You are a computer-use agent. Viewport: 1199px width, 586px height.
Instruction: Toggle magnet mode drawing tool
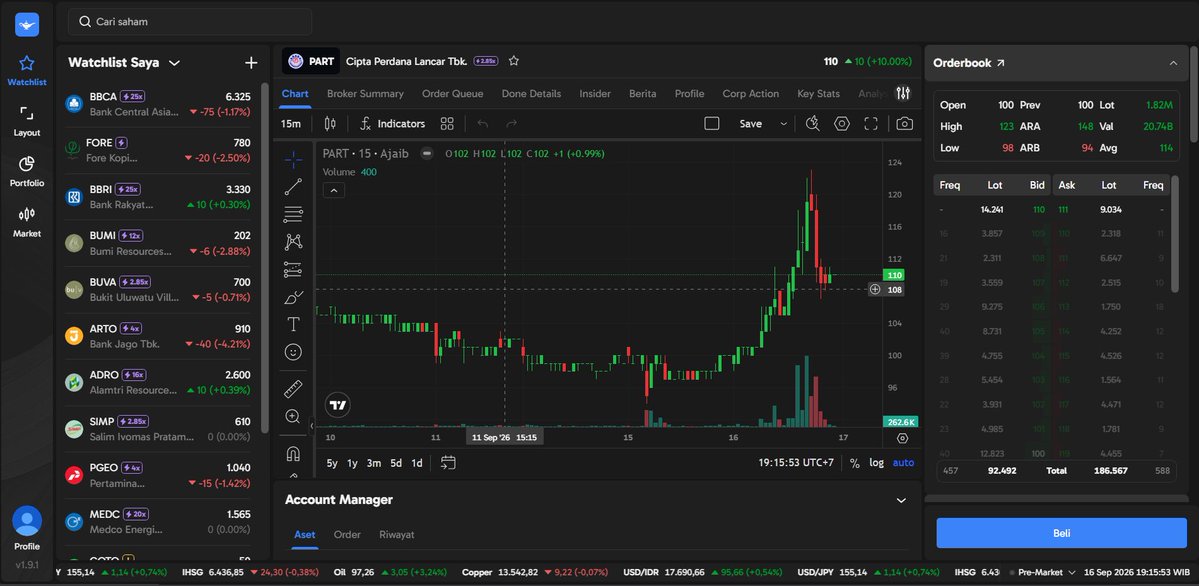point(293,454)
